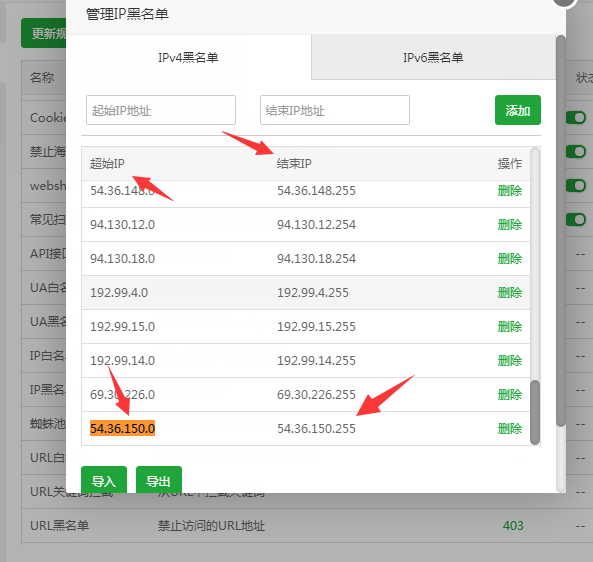Viewport: 593px width, 562px height.
Task: Delete the 192.99.15.0 range entry
Action: [509, 327]
